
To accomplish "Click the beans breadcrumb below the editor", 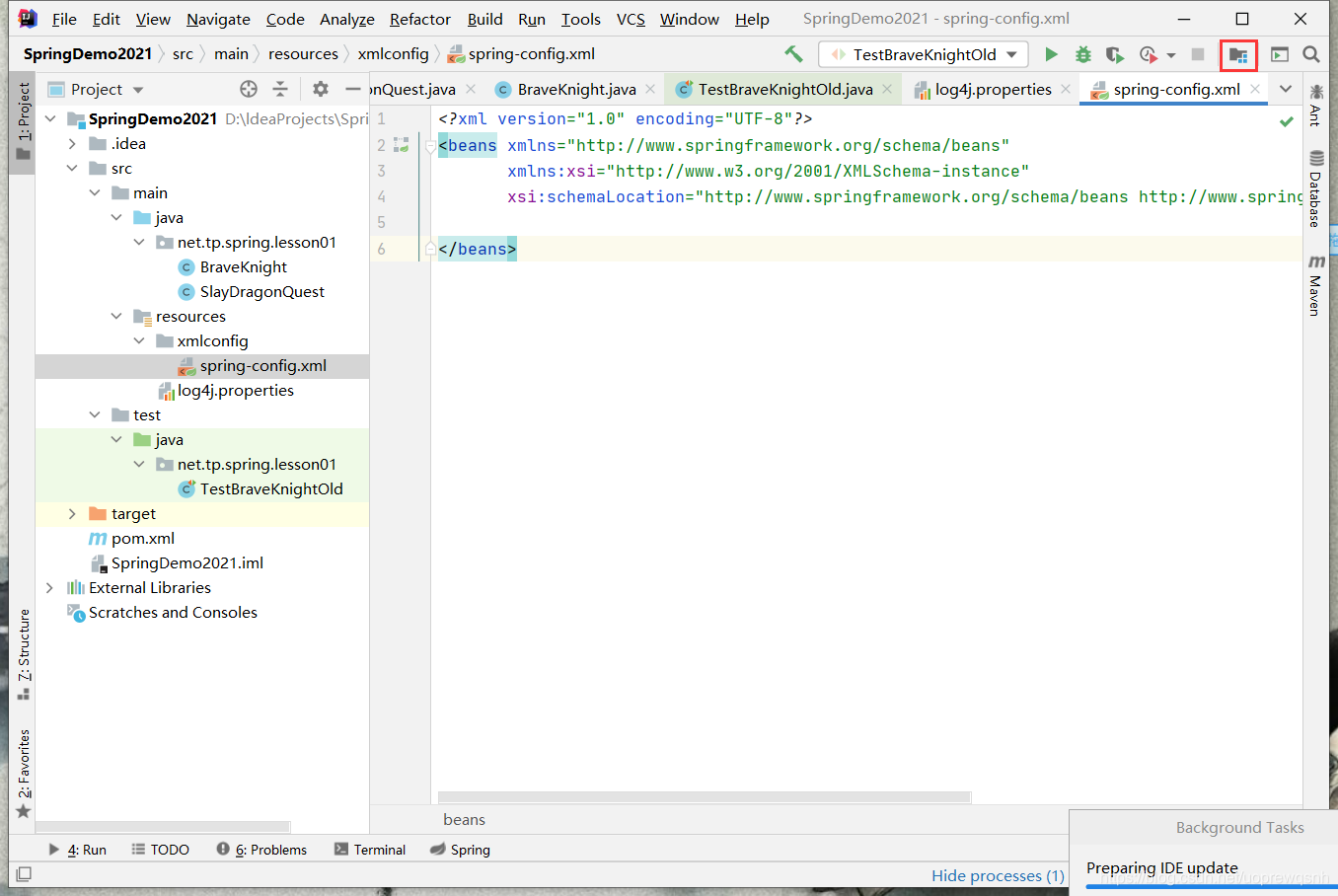I will (464, 820).
